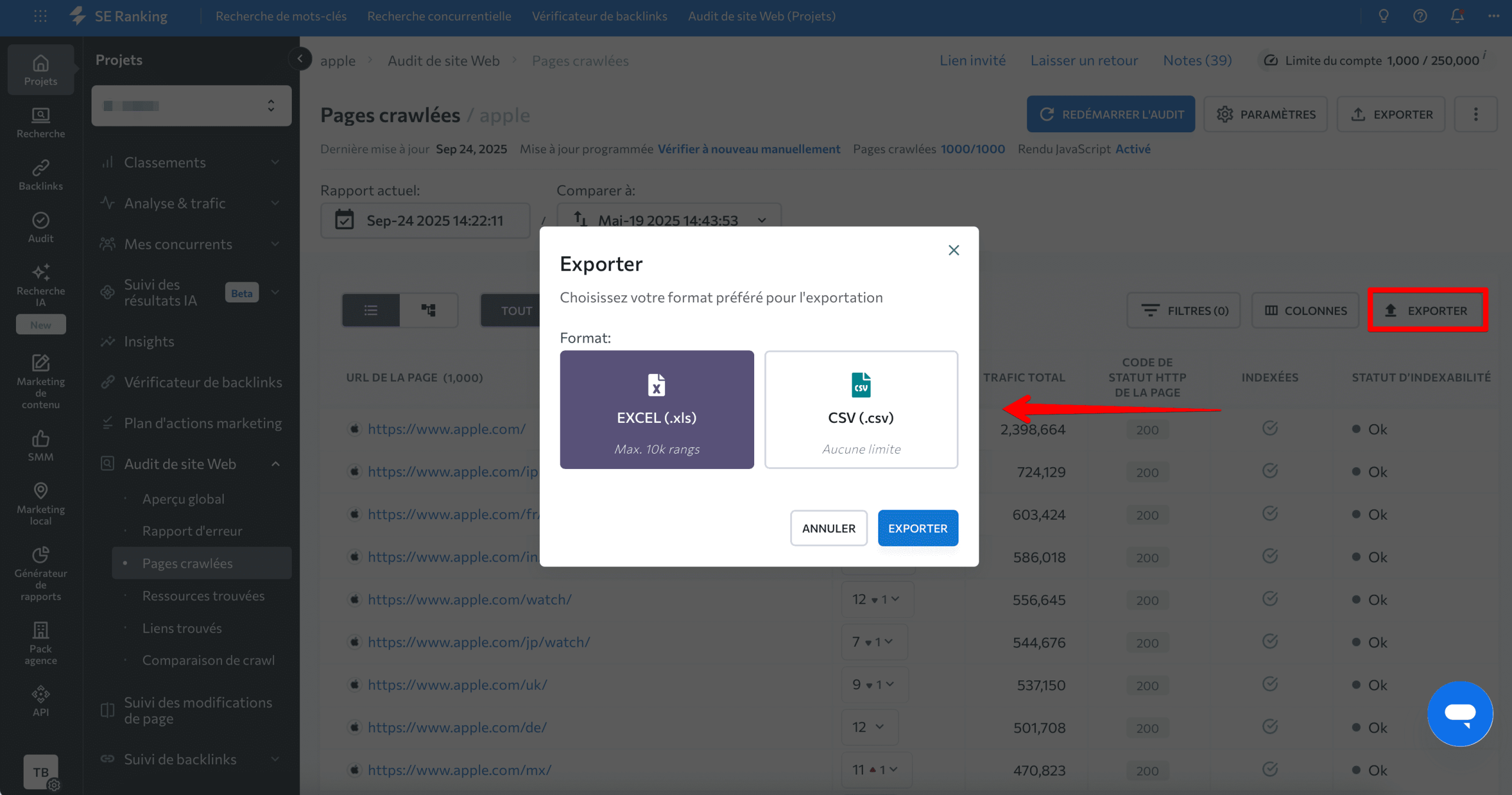Viewport: 1512px width, 795px height.
Task: Select CSV (.csv) export format
Action: coord(861,409)
